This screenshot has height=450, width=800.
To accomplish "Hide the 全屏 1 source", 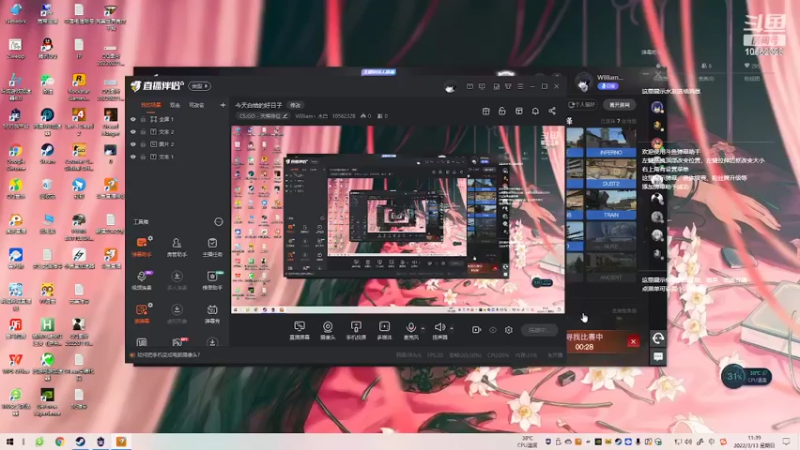I will [x=133, y=119].
